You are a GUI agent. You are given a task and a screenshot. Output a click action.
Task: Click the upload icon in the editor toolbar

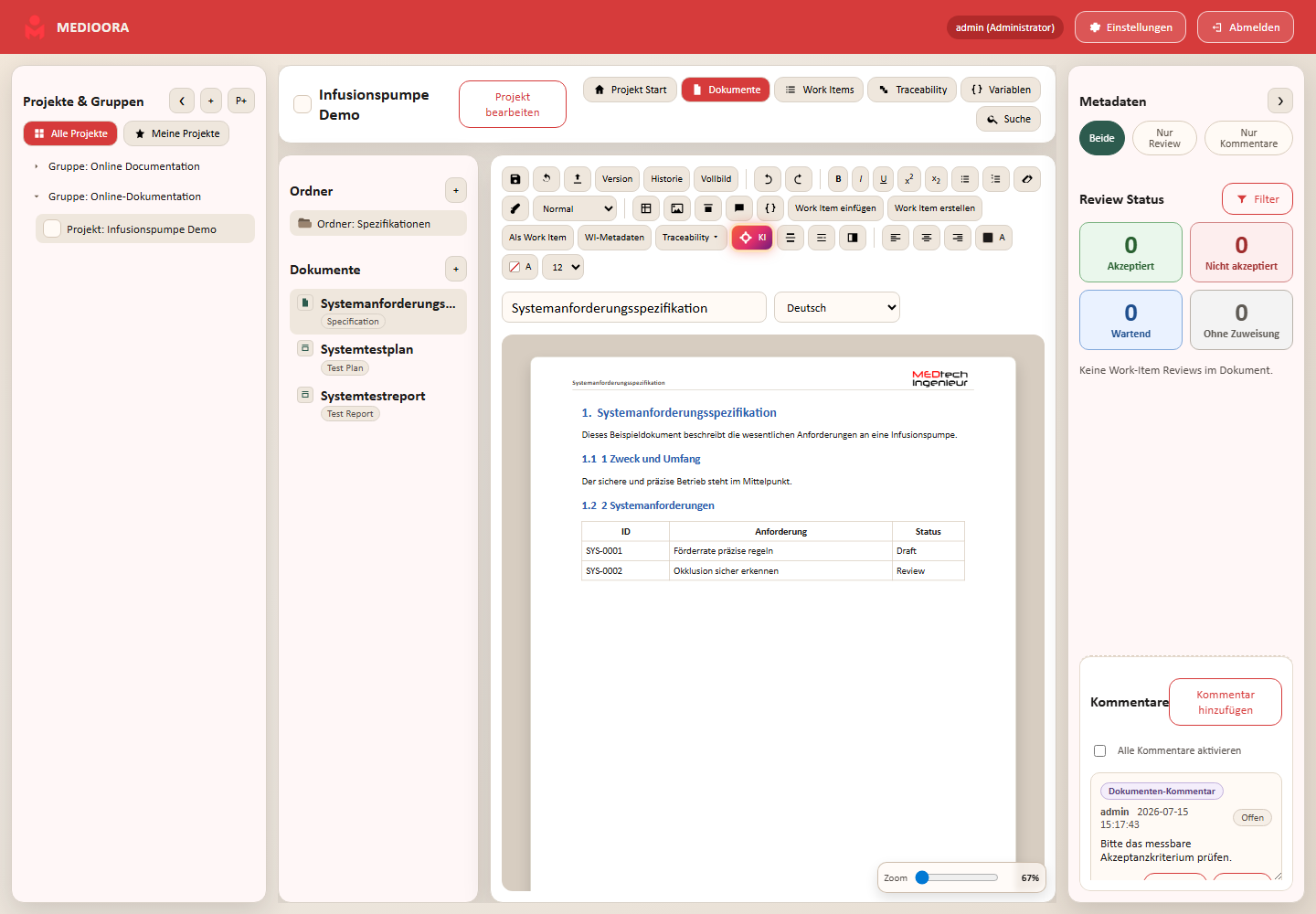pyautogui.click(x=578, y=179)
